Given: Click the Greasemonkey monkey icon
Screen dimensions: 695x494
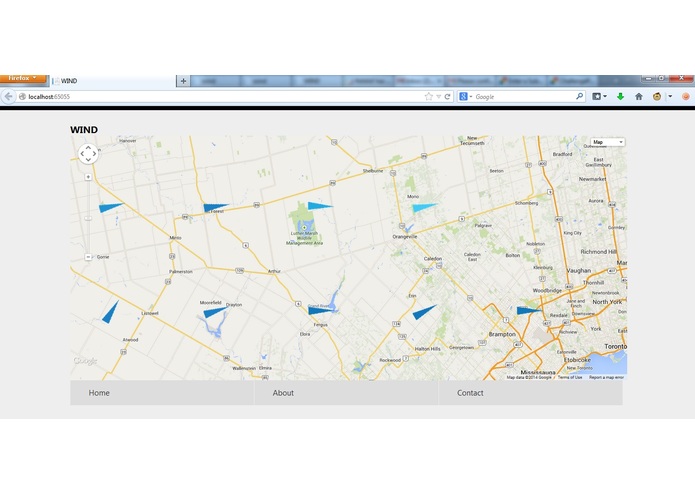Looking at the screenshot, I should [657, 97].
